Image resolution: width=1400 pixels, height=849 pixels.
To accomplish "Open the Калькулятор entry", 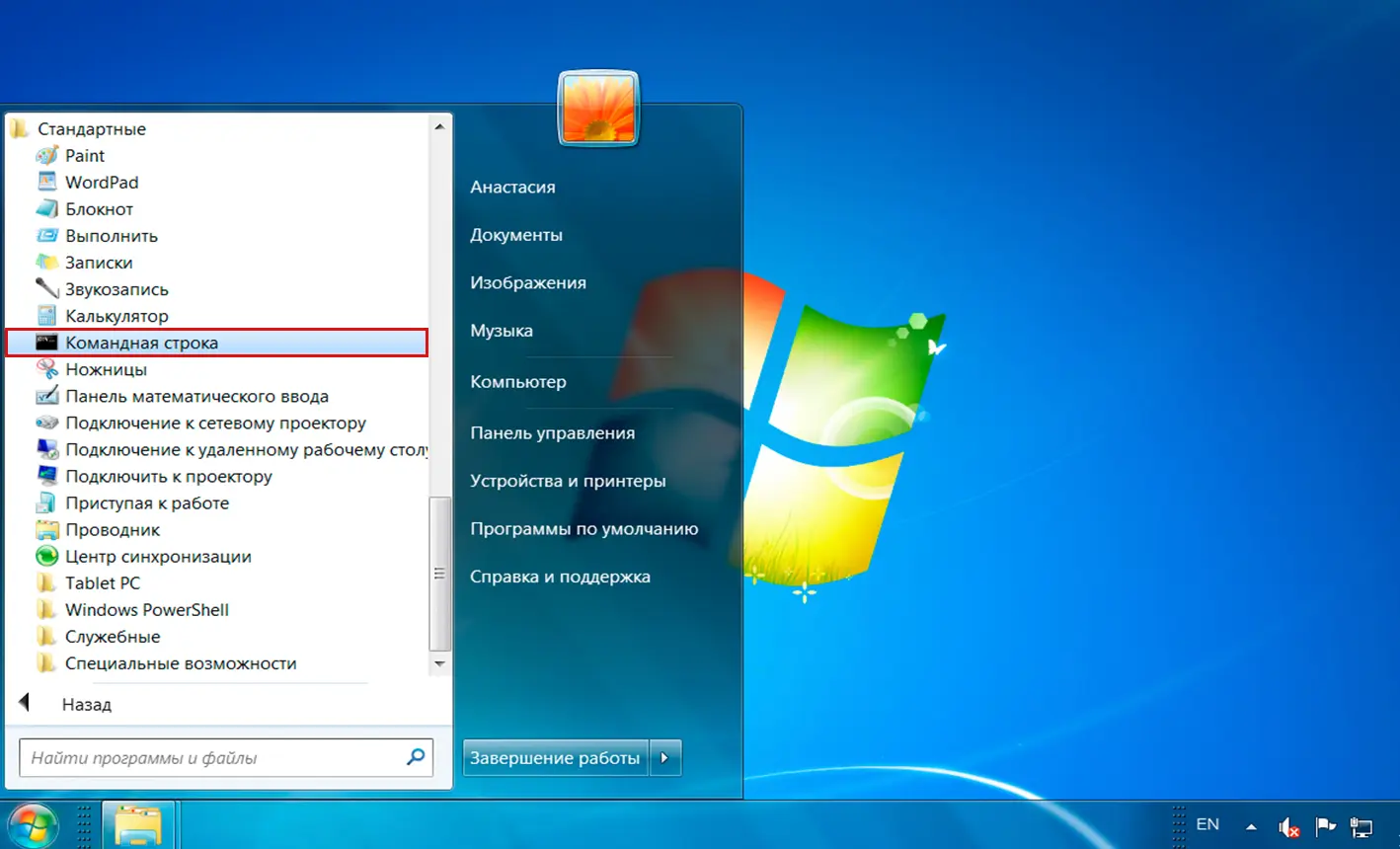I will click(x=117, y=315).
